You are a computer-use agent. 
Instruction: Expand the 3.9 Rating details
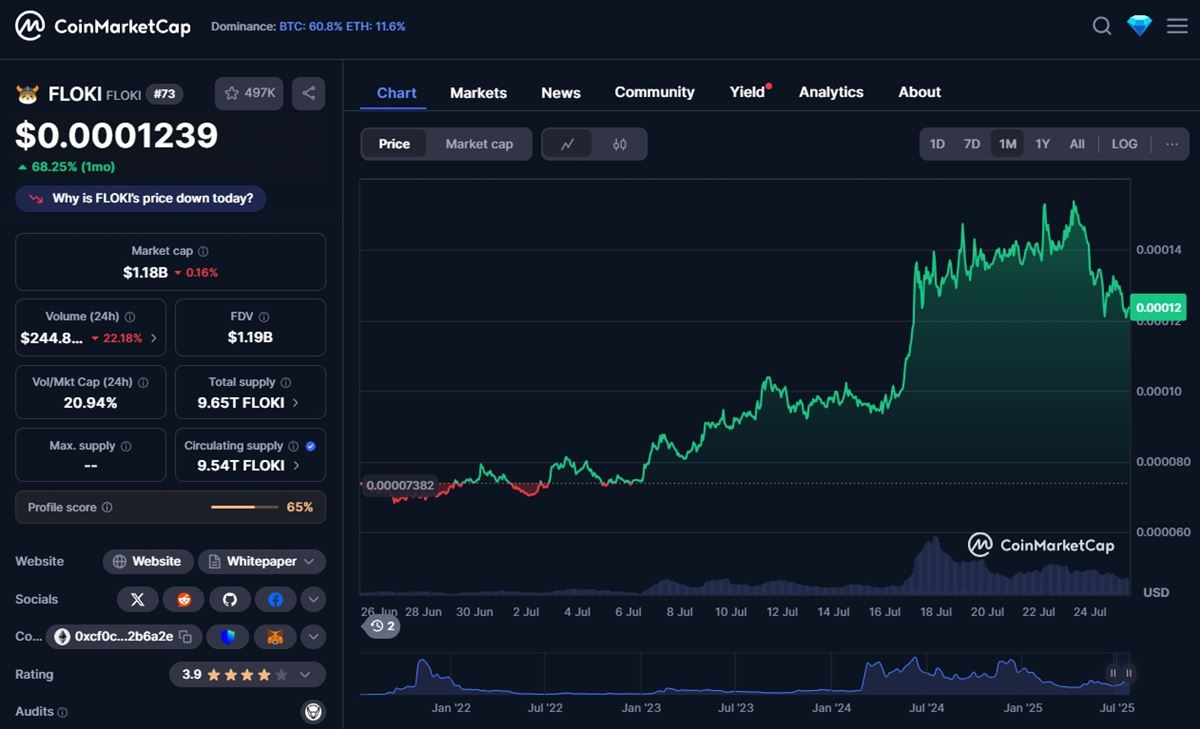point(248,675)
